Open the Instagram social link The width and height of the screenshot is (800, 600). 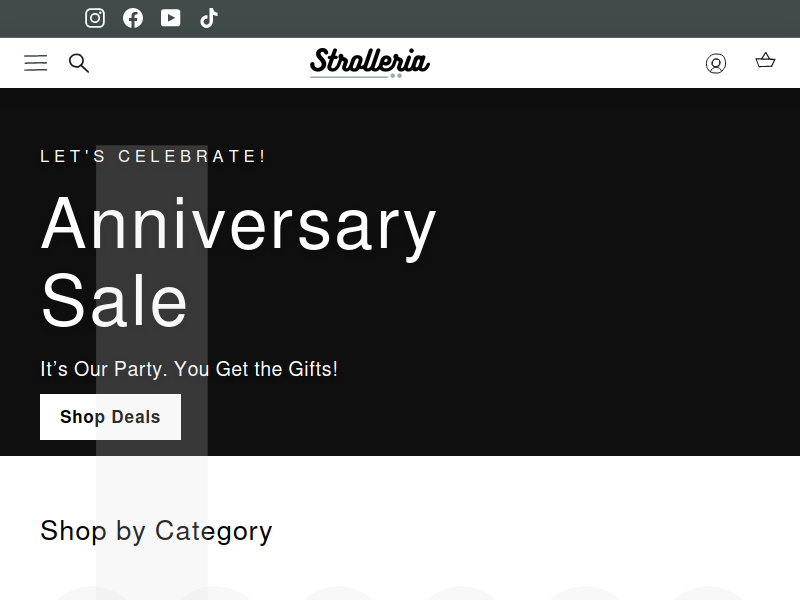(x=95, y=18)
